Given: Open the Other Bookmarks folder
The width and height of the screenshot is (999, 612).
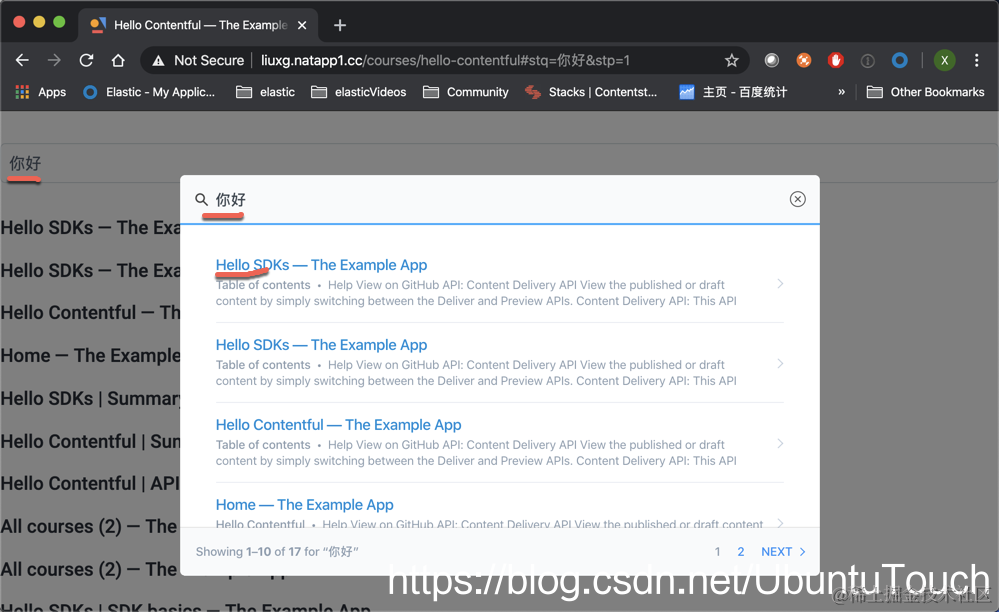Looking at the screenshot, I should 926,92.
